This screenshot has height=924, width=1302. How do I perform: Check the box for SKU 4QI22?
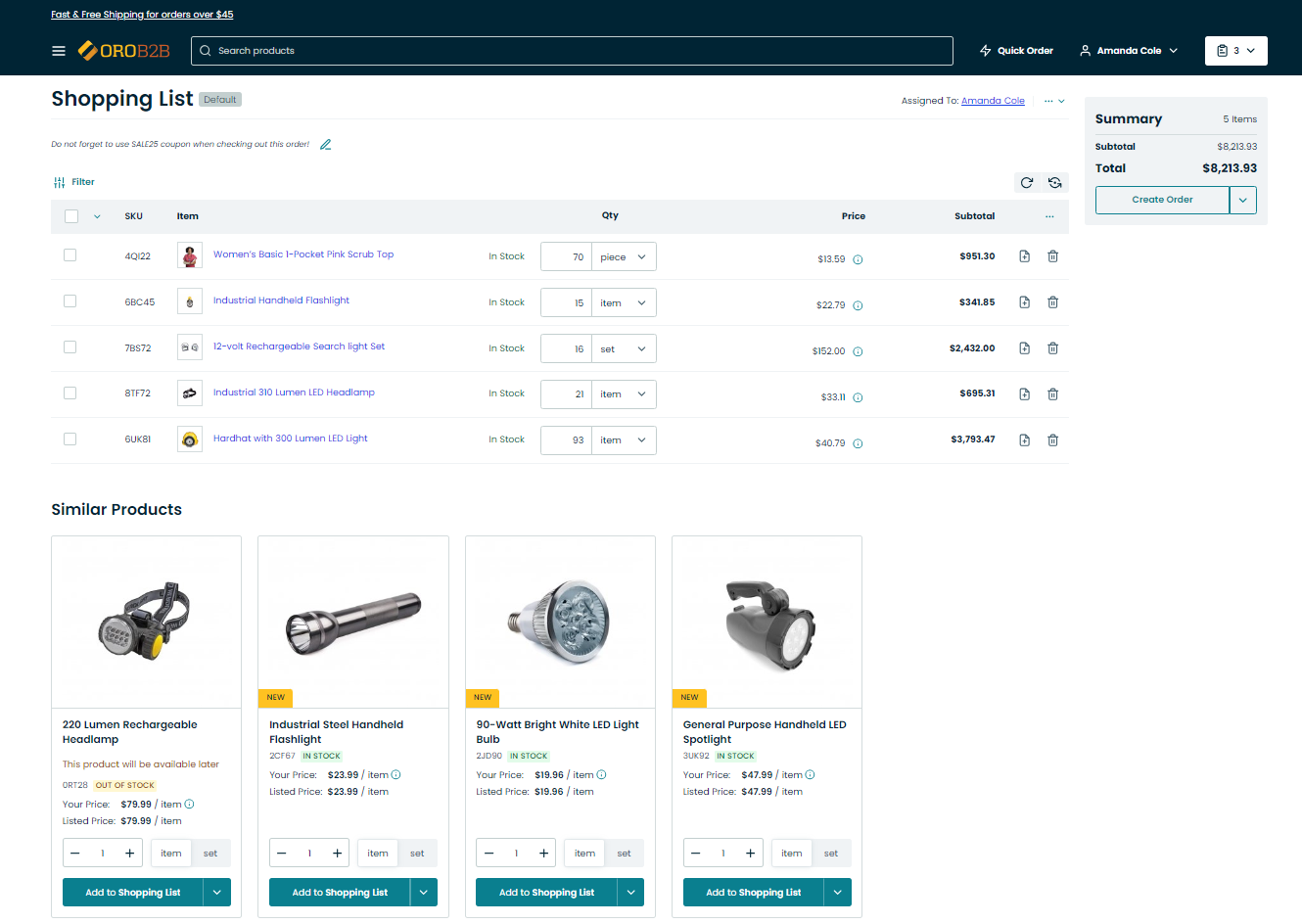70,255
